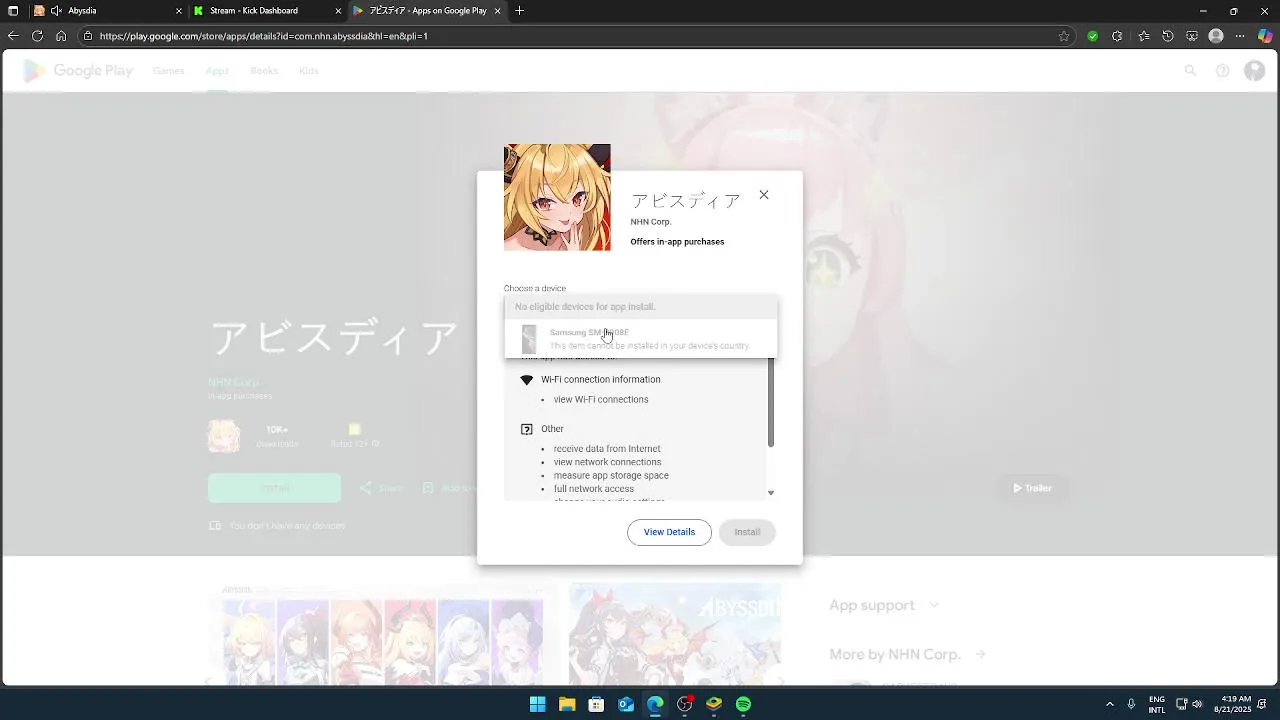This screenshot has width=1280, height=720.
Task: Open the Copilot sidebar icon
Action: 1265,36
